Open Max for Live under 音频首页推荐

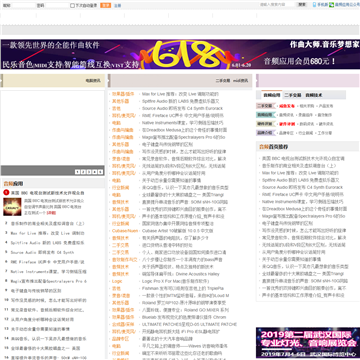click(x=300, y=173)
